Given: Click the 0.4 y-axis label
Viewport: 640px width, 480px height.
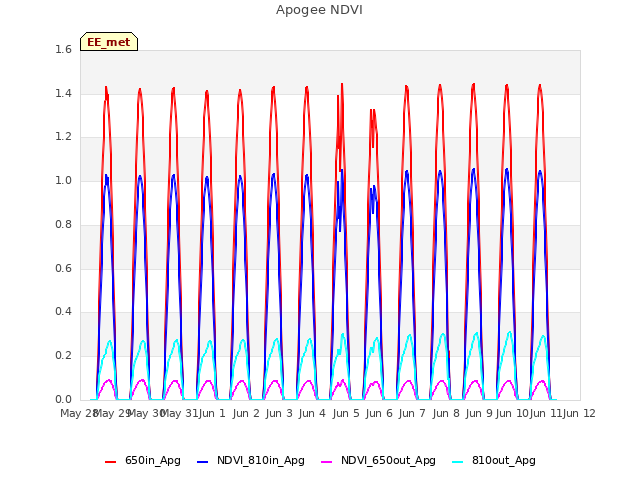Looking at the screenshot, I should point(63,312).
